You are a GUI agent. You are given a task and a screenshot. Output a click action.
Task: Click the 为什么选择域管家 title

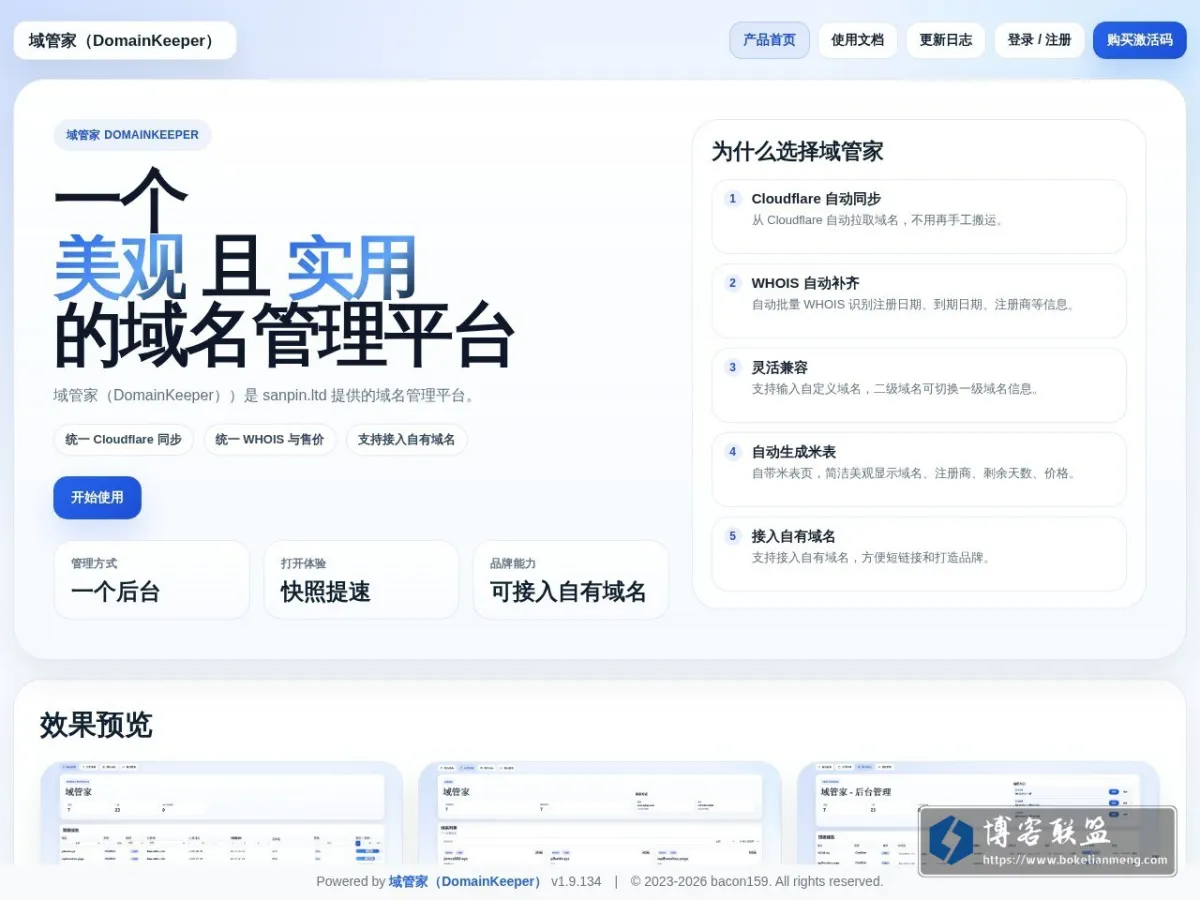798,151
